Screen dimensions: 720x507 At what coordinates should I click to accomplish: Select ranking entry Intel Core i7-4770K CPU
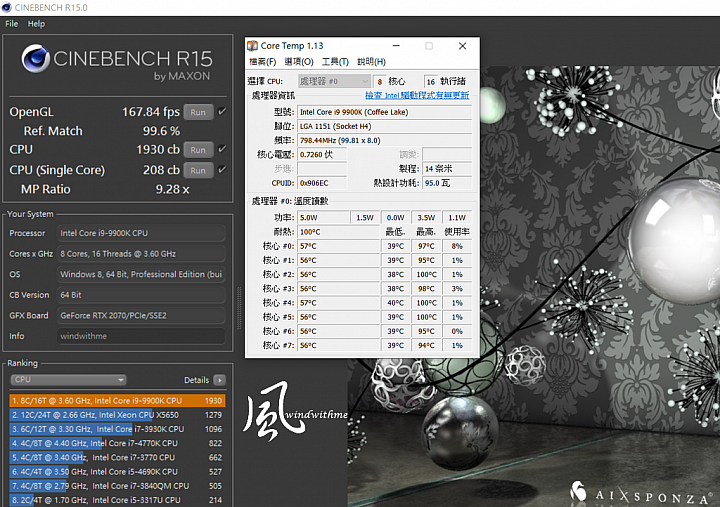click(x=117, y=443)
